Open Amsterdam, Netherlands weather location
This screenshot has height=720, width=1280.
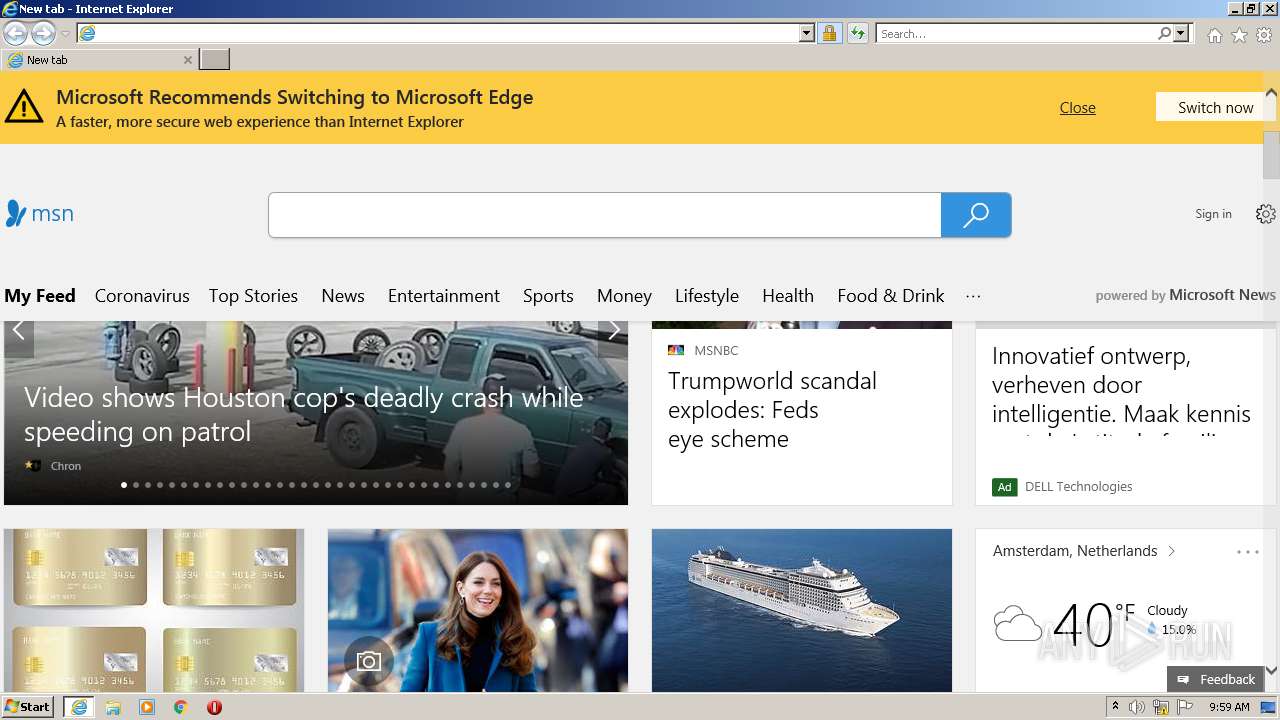click(1084, 551)
